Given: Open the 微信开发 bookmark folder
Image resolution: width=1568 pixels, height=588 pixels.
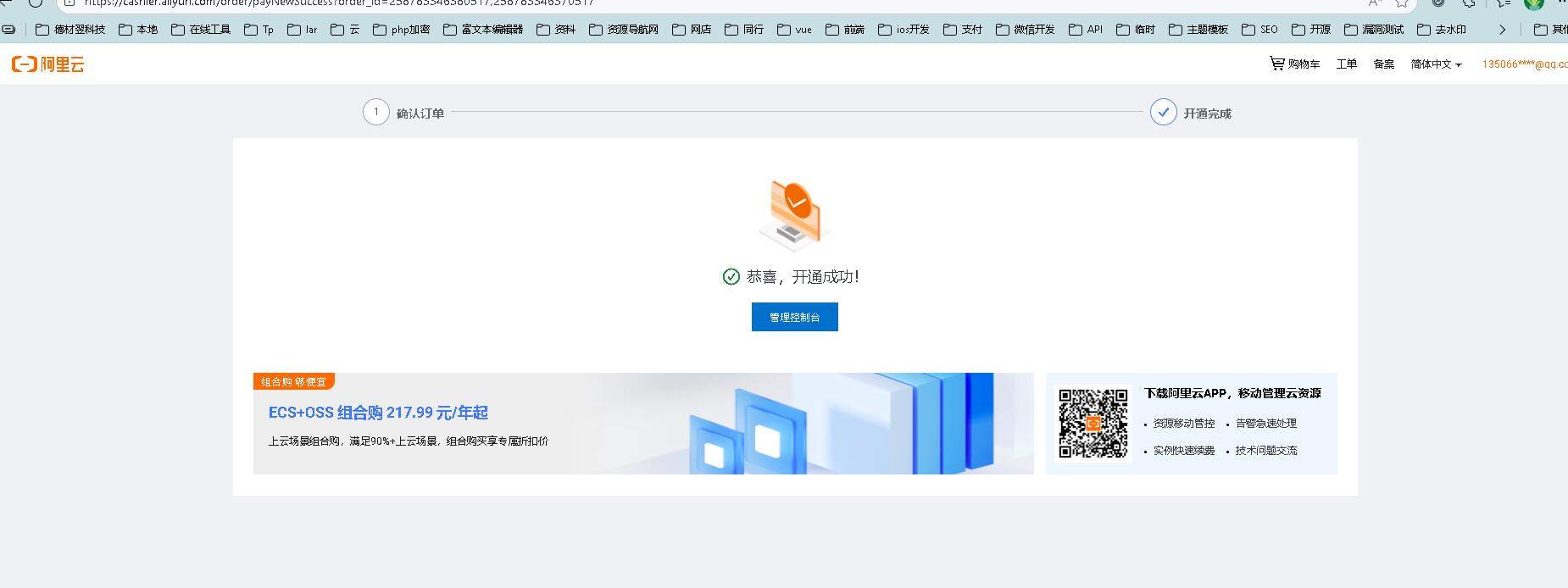Looking at the screenshot, I should click(1026, 30).
